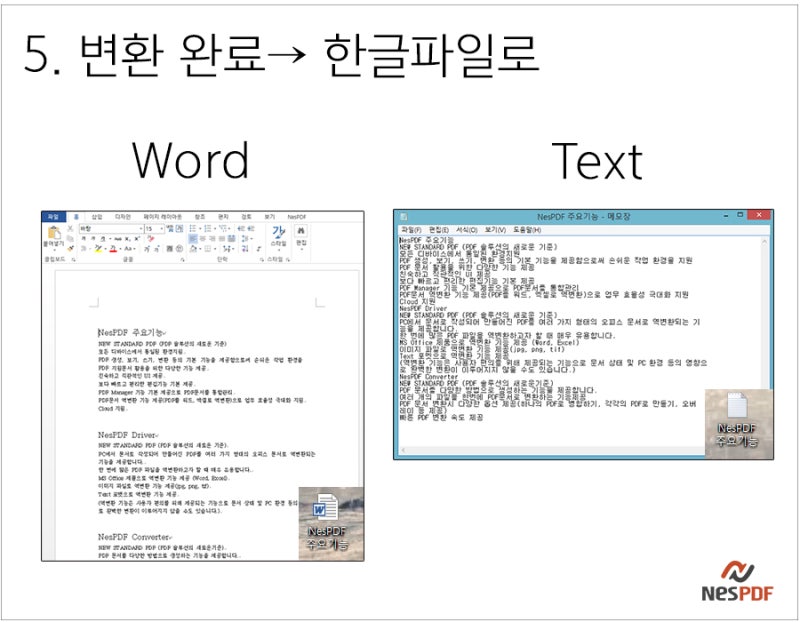Toggle Align Left paragraph icon

click(193, 239)
